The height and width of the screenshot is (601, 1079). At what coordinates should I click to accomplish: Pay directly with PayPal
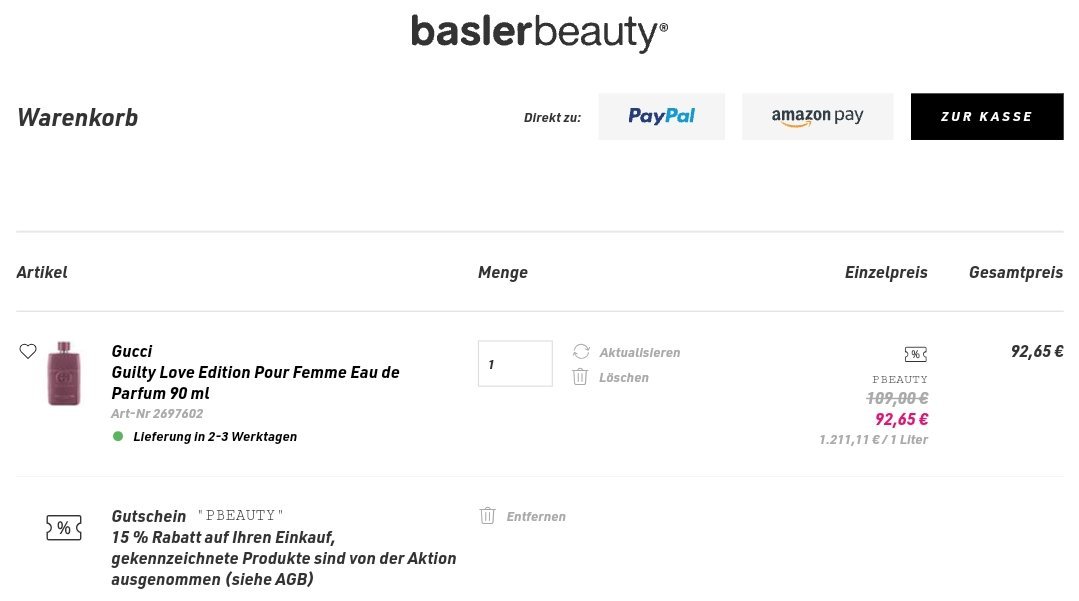[x=661, y=117]
